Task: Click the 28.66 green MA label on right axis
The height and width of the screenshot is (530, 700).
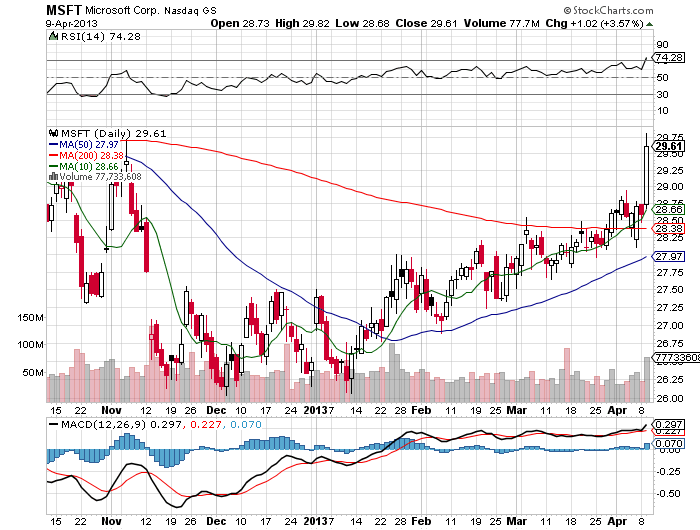Action: (x=668, y=209)
